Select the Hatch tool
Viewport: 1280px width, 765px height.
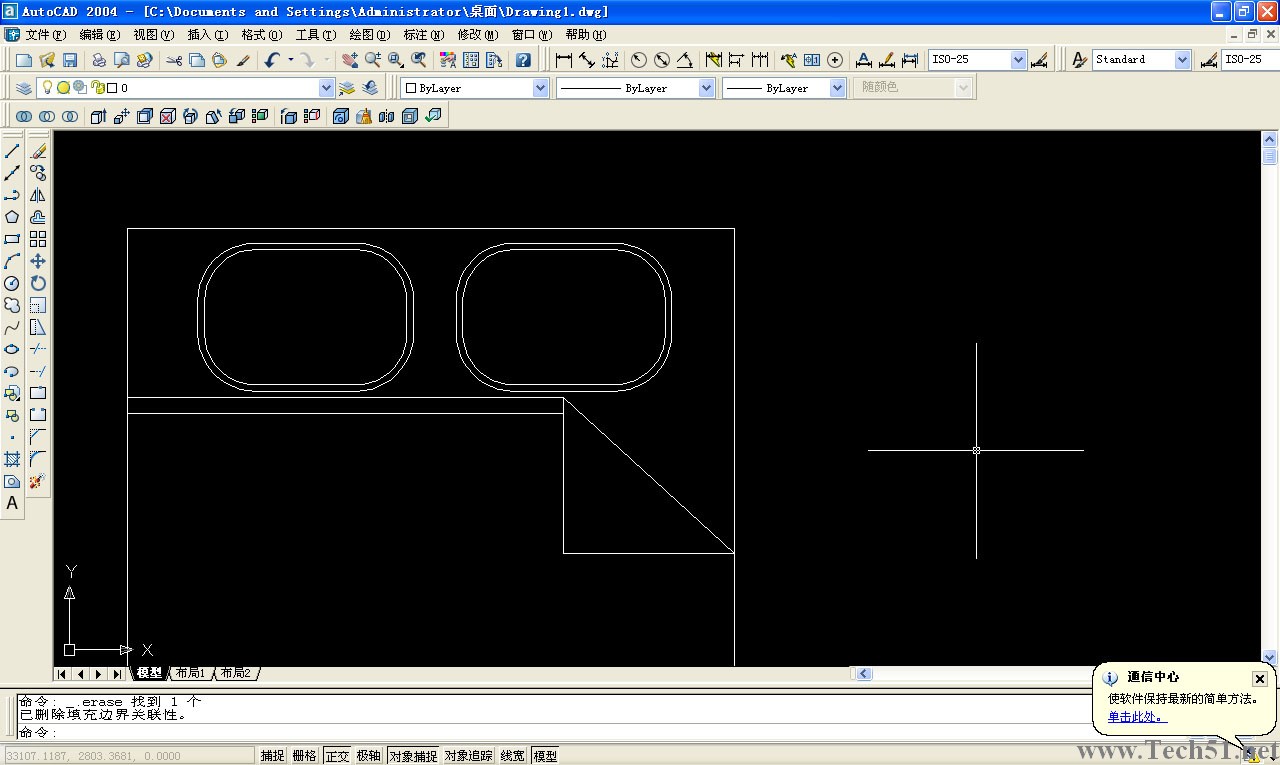12,459
